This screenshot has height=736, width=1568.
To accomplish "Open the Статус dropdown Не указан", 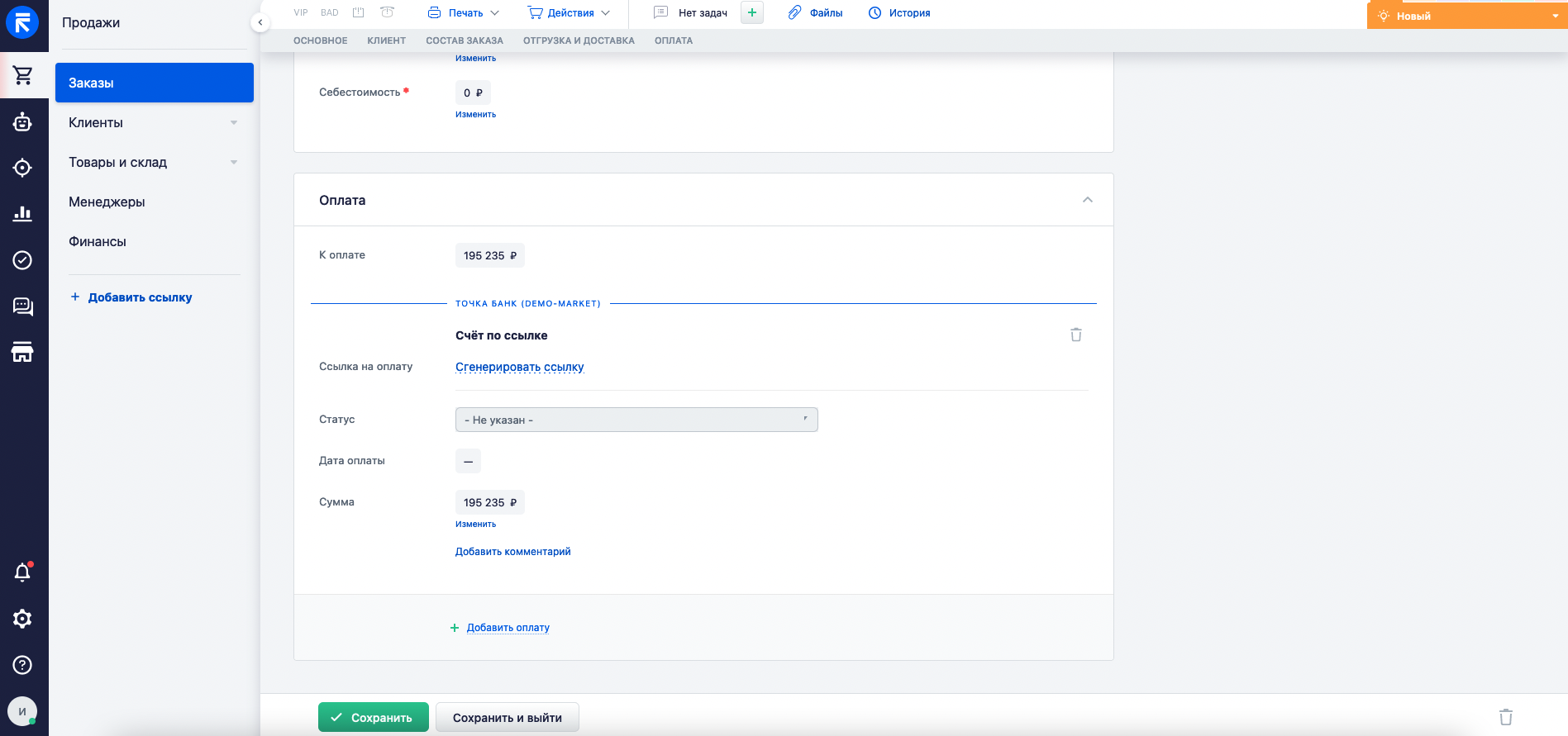I will [636, 420].
